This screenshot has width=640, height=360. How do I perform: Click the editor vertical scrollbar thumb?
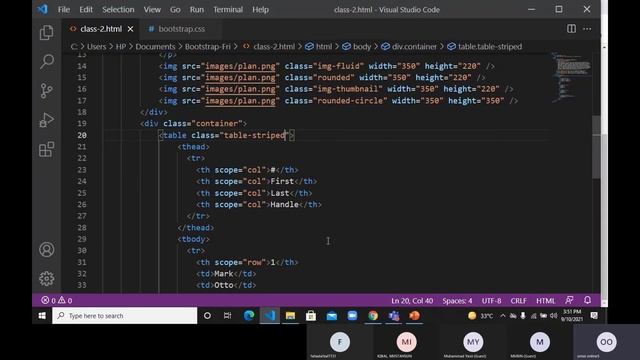pyautogui.click(x=596, y=147)
